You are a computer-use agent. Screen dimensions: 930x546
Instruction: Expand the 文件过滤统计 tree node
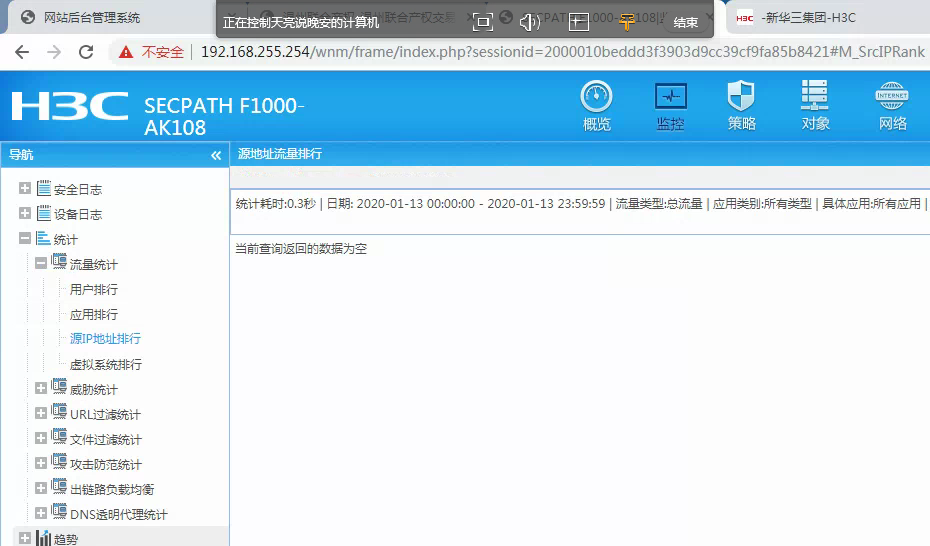click(40, 438)
